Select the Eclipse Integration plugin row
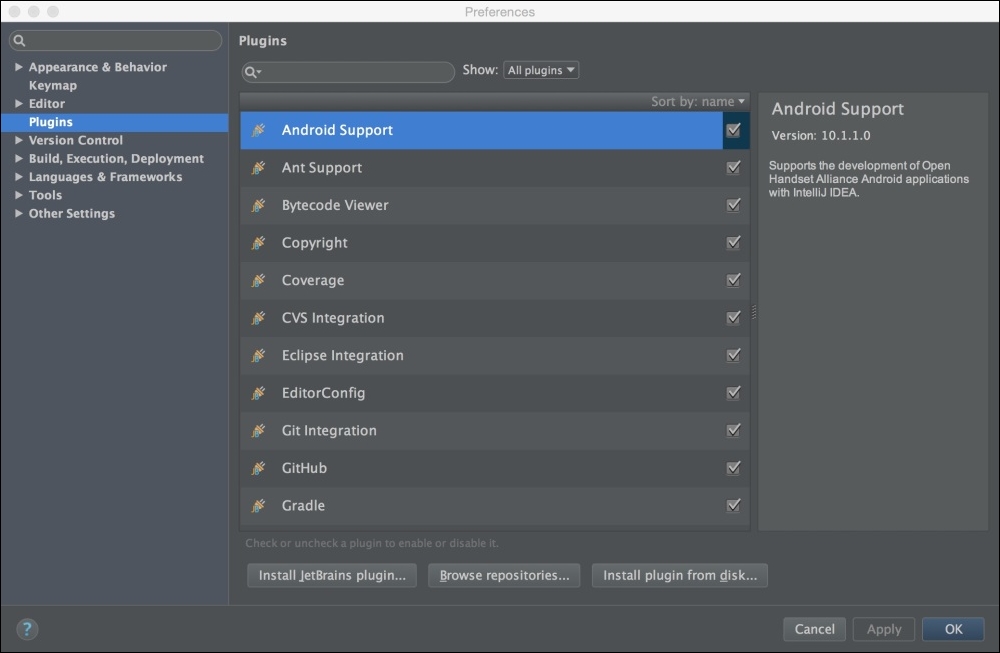Screen dimensions: 1000x653 pyautogui.click(x=495, y=356)
